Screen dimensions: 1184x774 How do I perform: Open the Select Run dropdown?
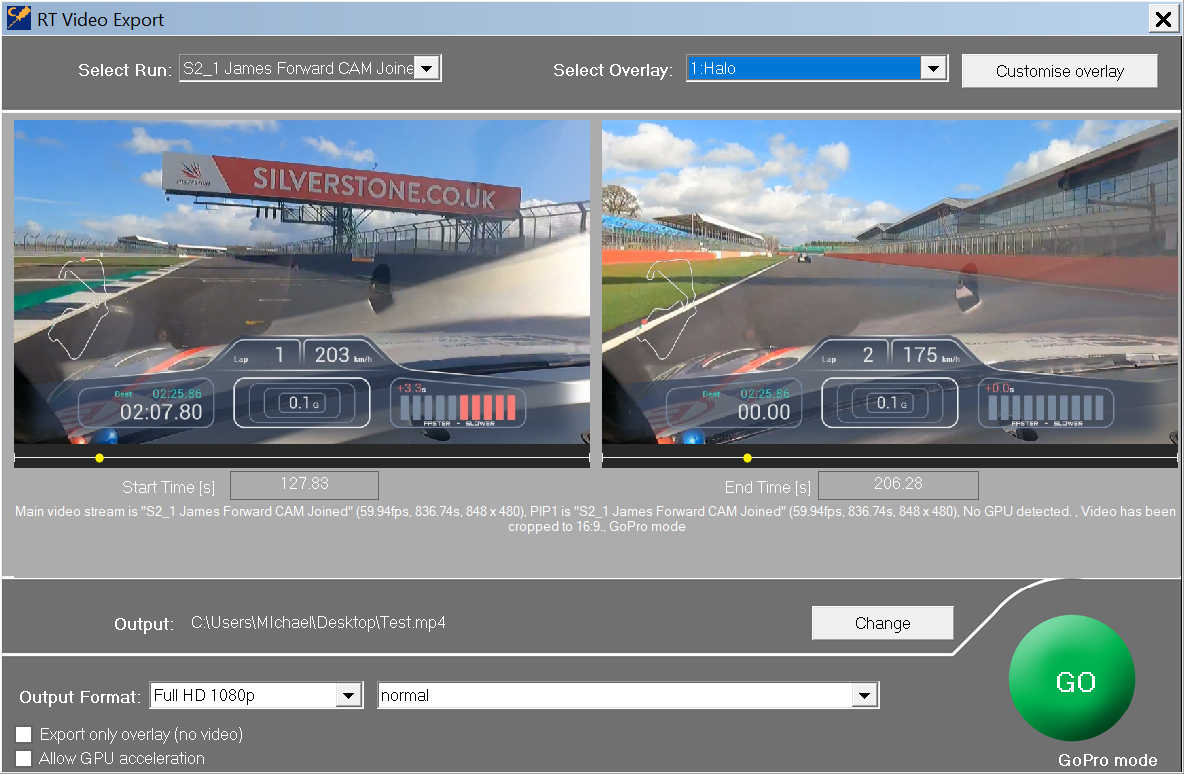[x=426, y=68]
